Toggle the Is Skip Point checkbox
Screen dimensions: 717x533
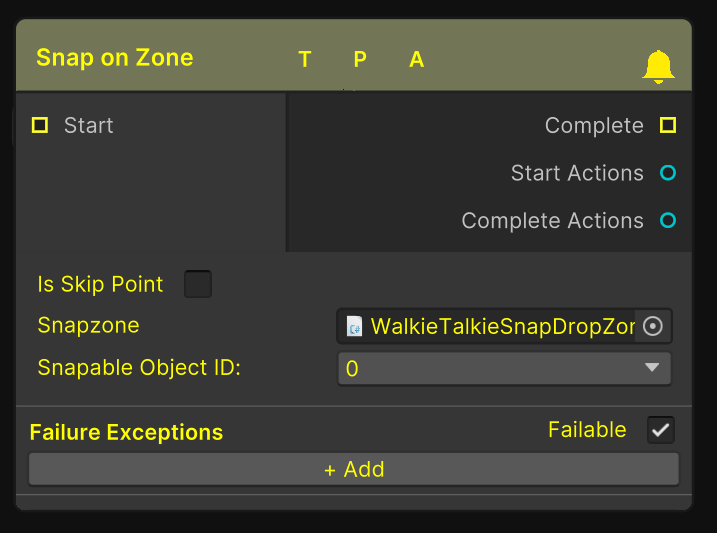click(198, 284)
